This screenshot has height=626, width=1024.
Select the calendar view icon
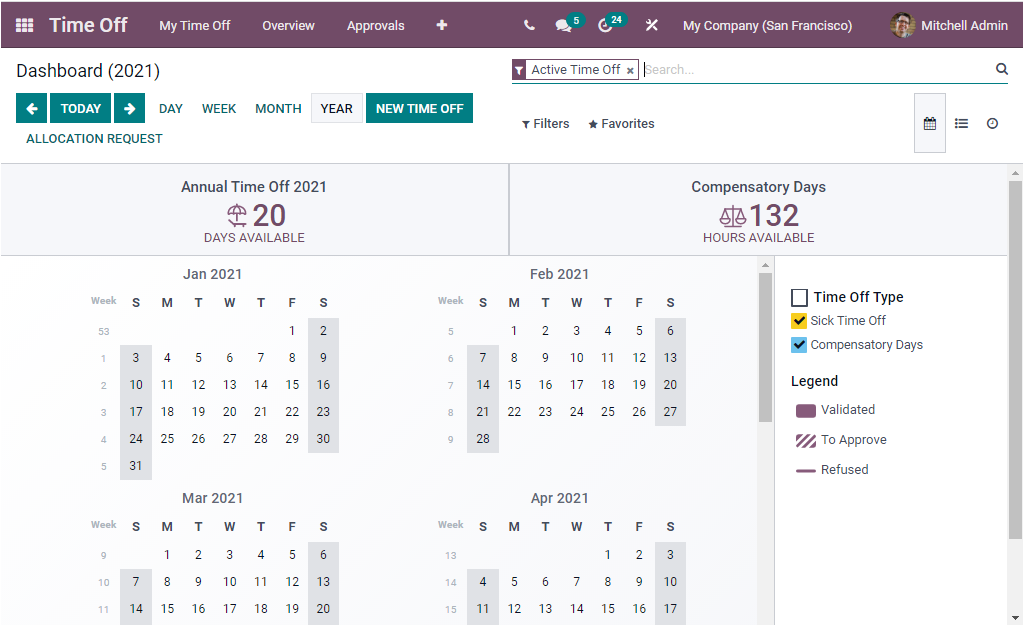(929, 123)
